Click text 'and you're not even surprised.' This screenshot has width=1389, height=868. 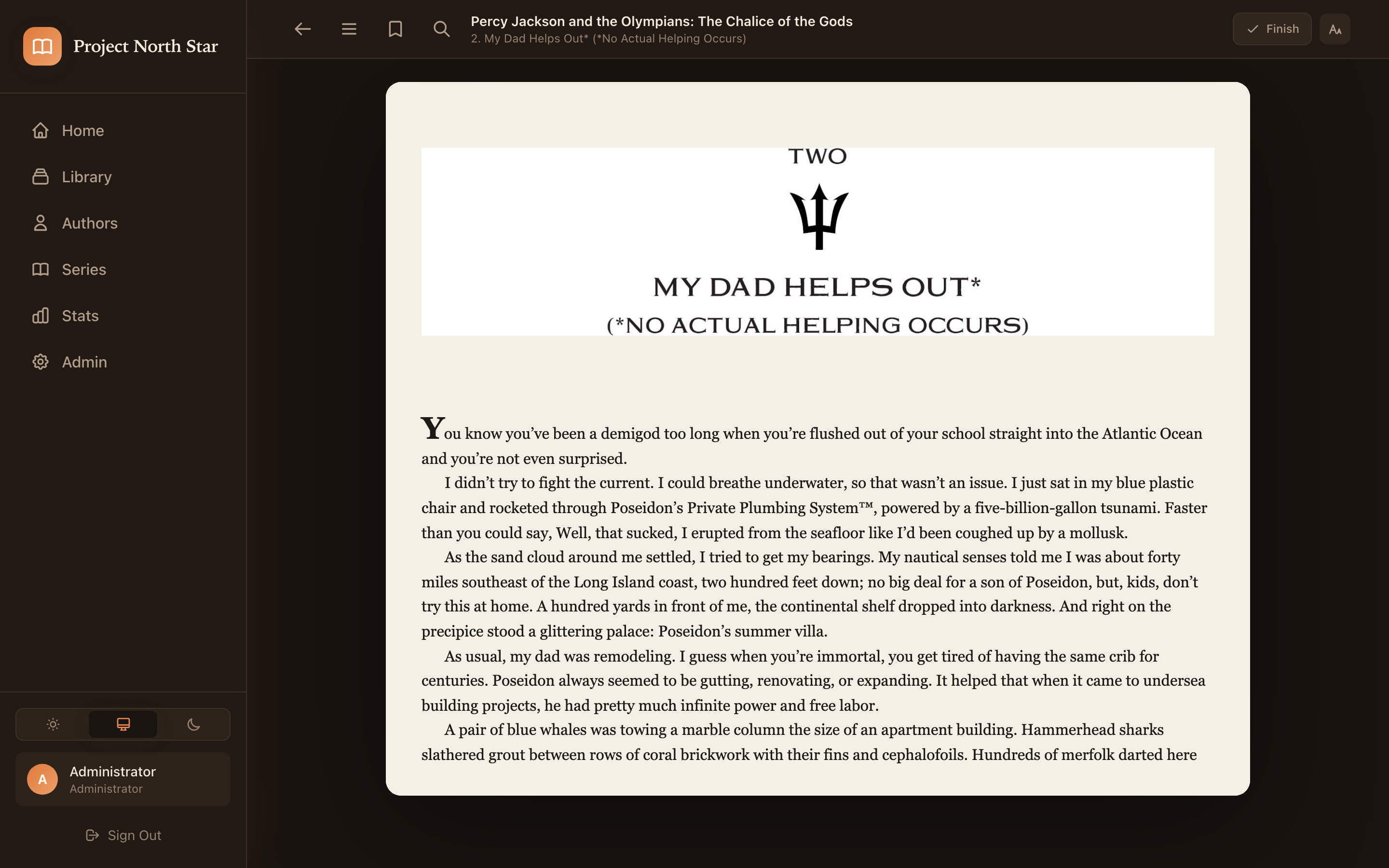[x=524, y=459]
